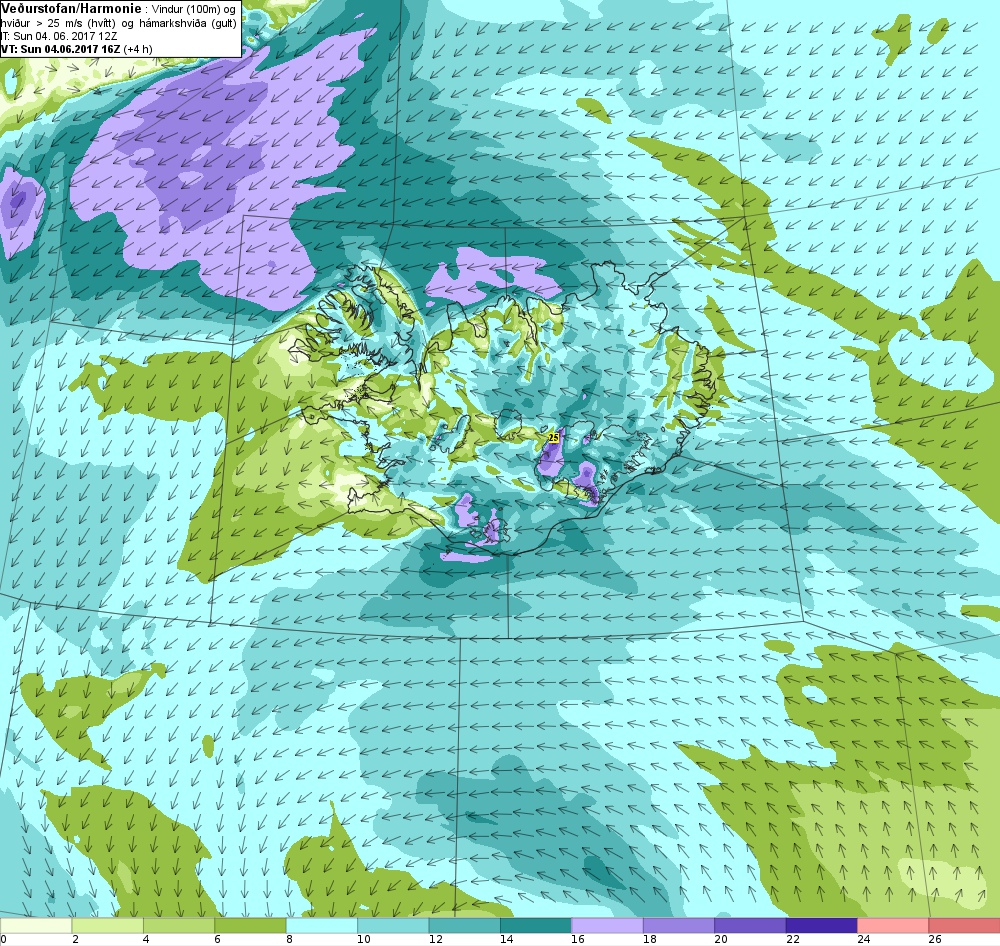The image size is (1000, 946).
Task: Pick the olive green 6–8 m/s legend swatch
Action: click(250, 926)
